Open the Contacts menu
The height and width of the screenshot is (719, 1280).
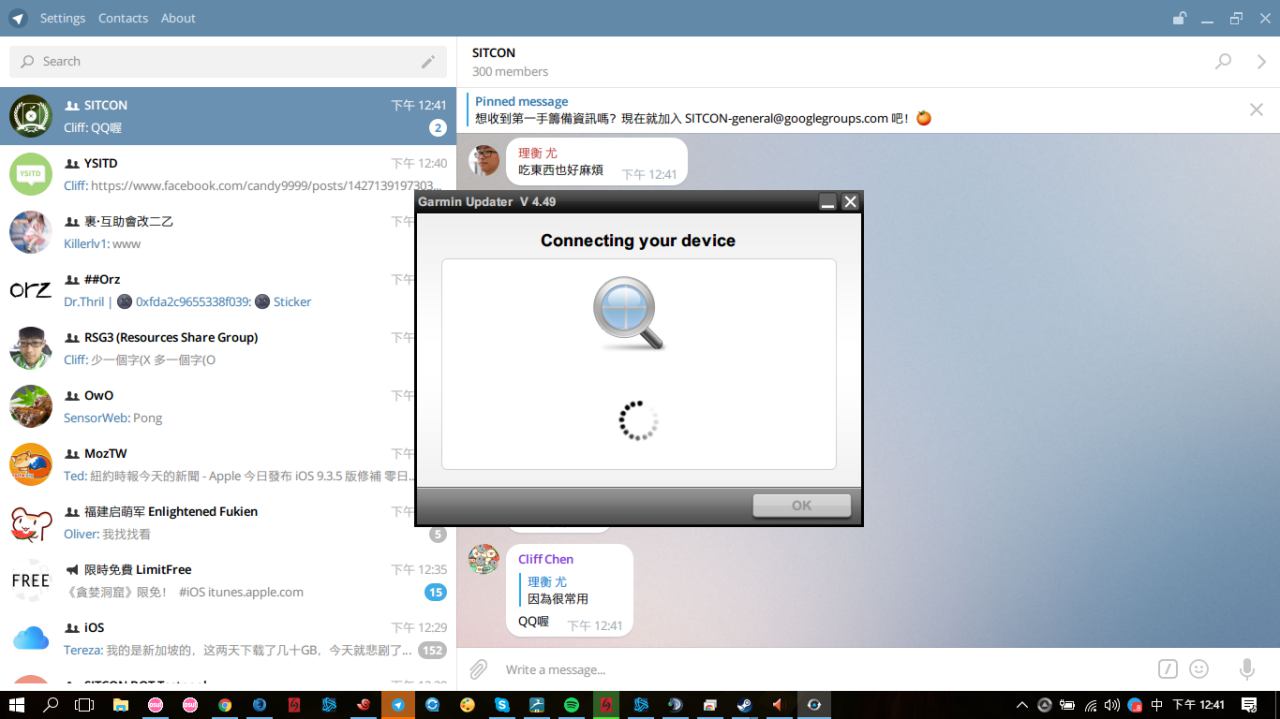click(x=123, y=18)
